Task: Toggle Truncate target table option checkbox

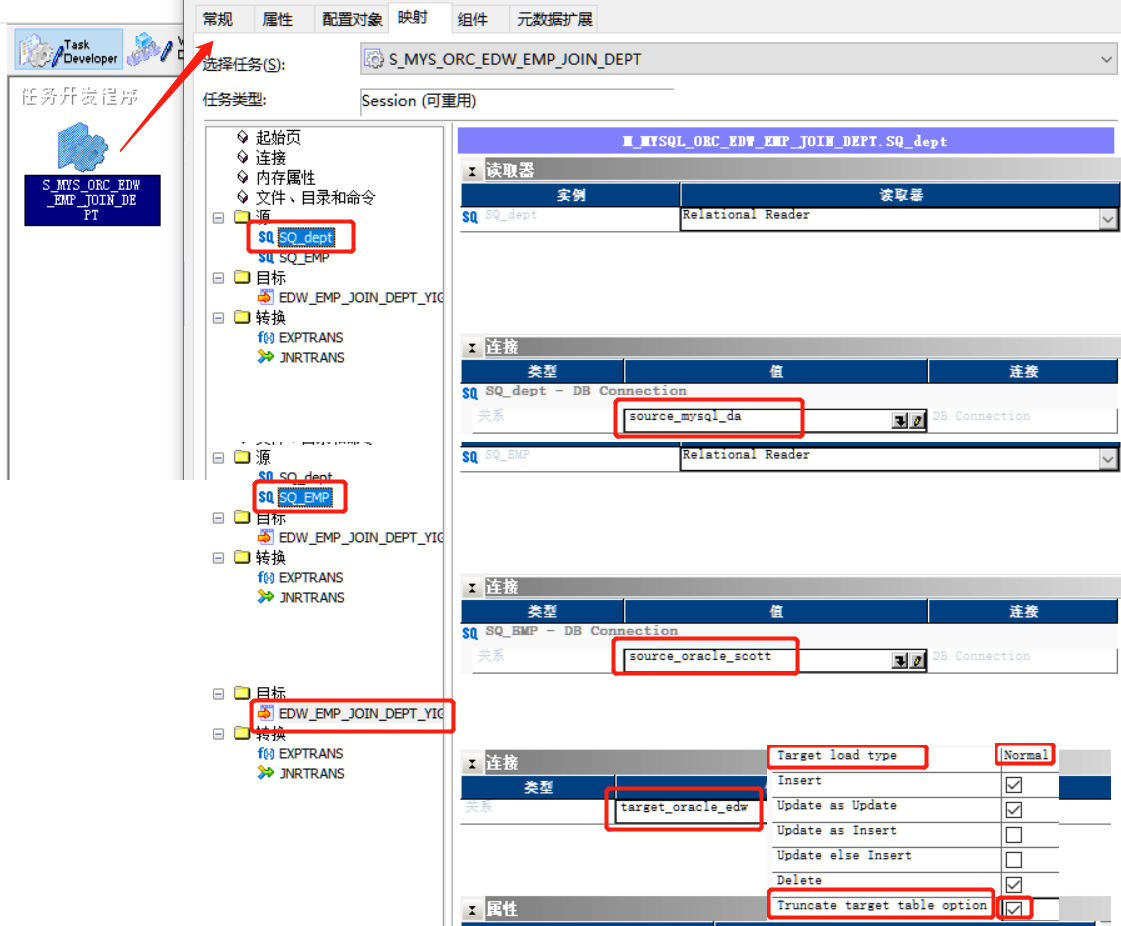Action: tap(1013, 909)
